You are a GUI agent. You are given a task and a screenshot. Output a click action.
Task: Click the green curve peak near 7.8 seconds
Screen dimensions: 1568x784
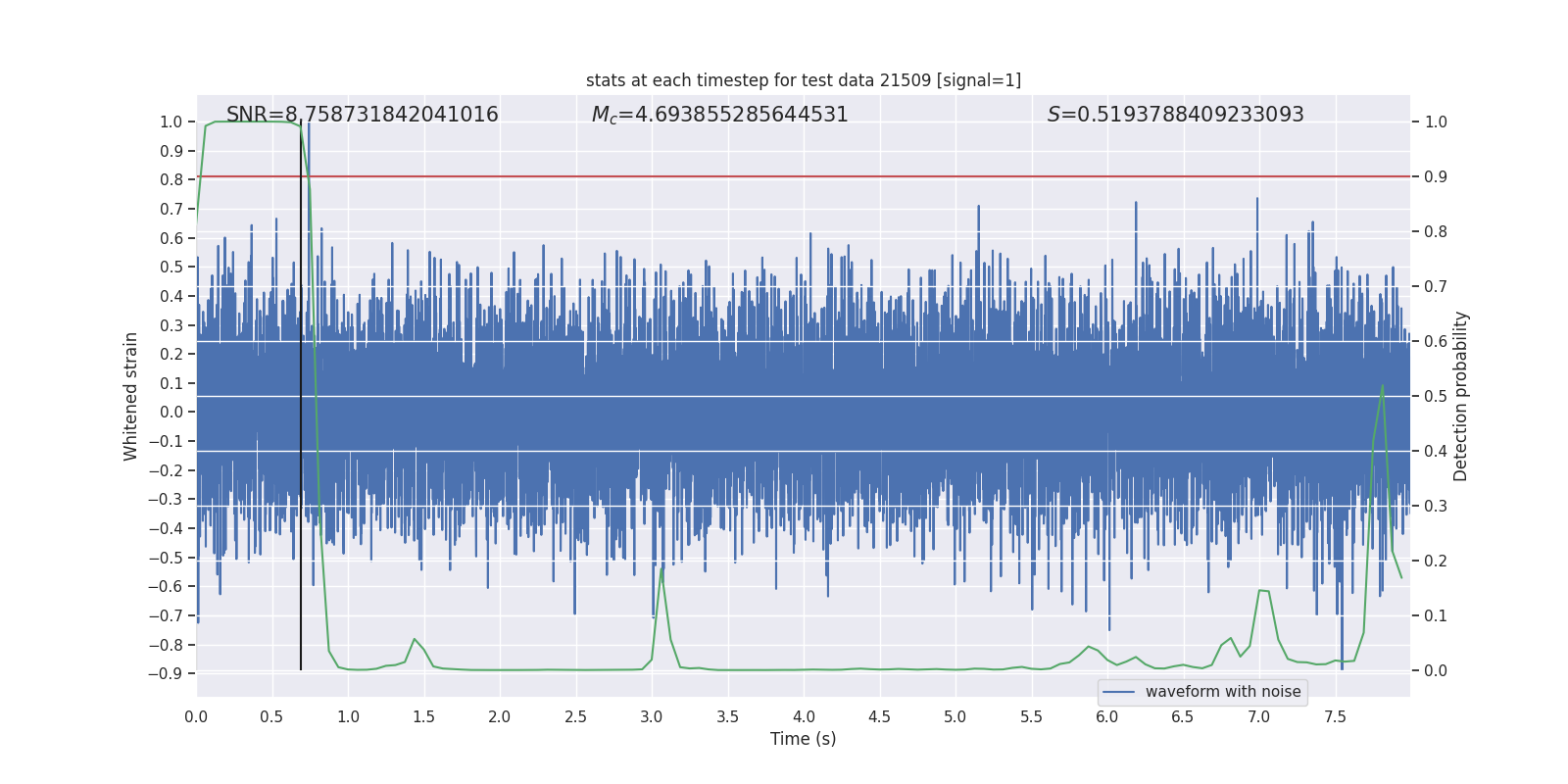point(1382,386)
